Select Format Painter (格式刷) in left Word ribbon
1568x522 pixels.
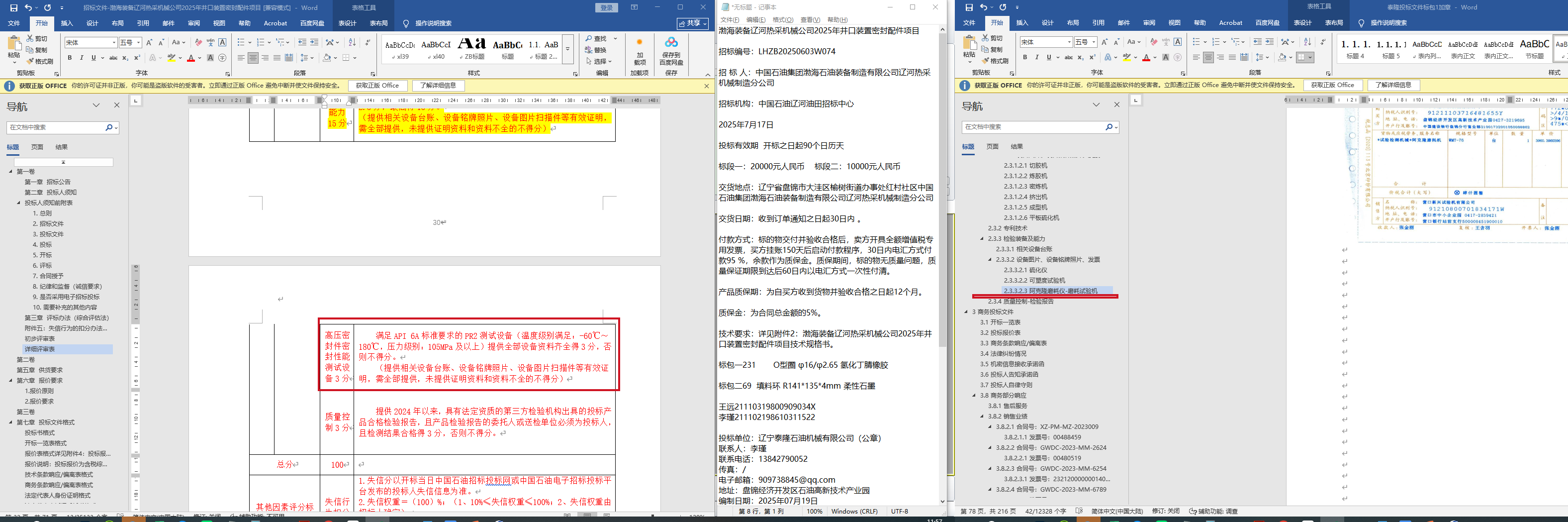[x=40, y=61]
